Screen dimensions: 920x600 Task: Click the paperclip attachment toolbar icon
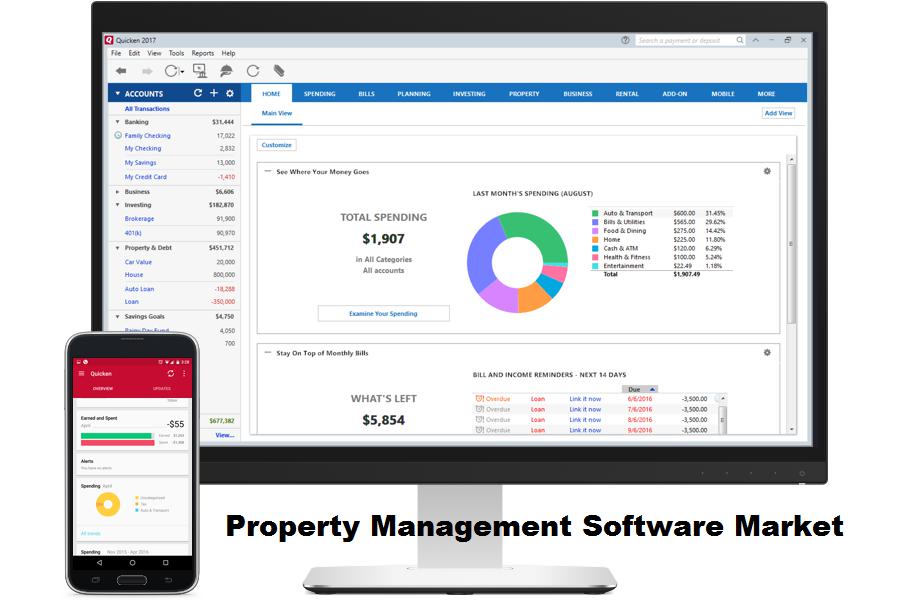[x=279, y=71]
